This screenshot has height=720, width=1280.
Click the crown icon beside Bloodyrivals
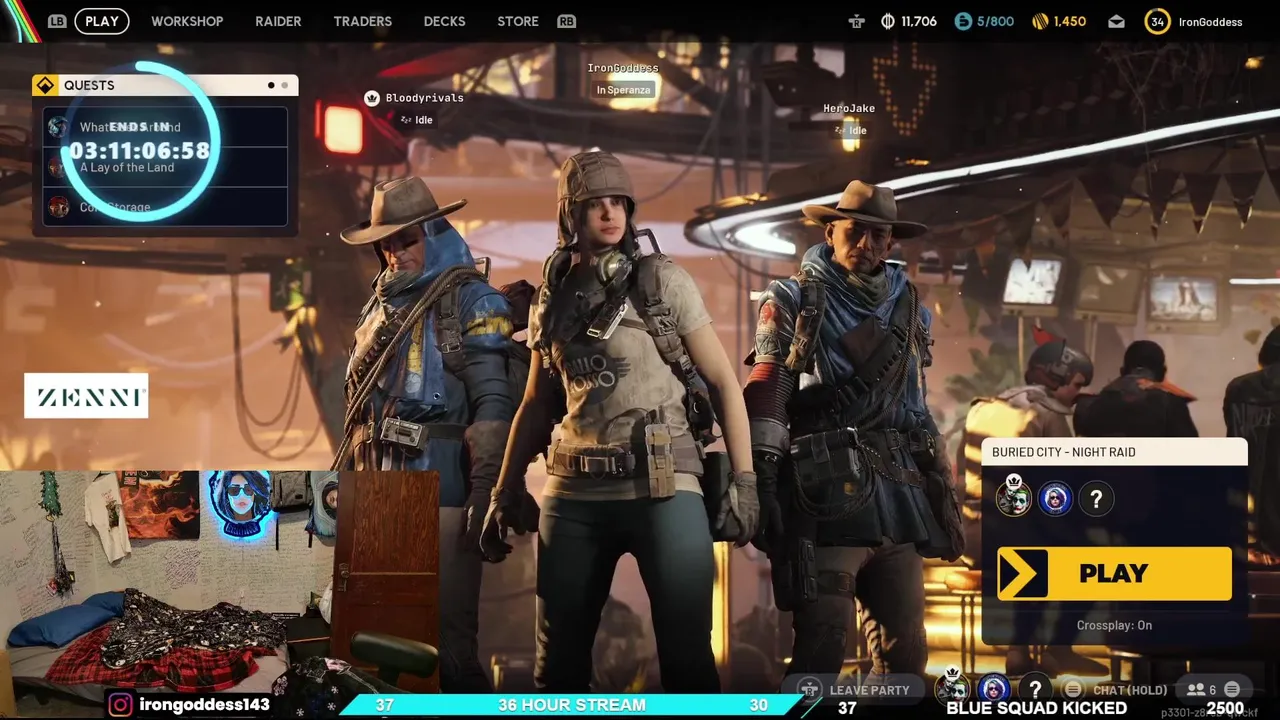pyautogui.click(x=372, y=98)
